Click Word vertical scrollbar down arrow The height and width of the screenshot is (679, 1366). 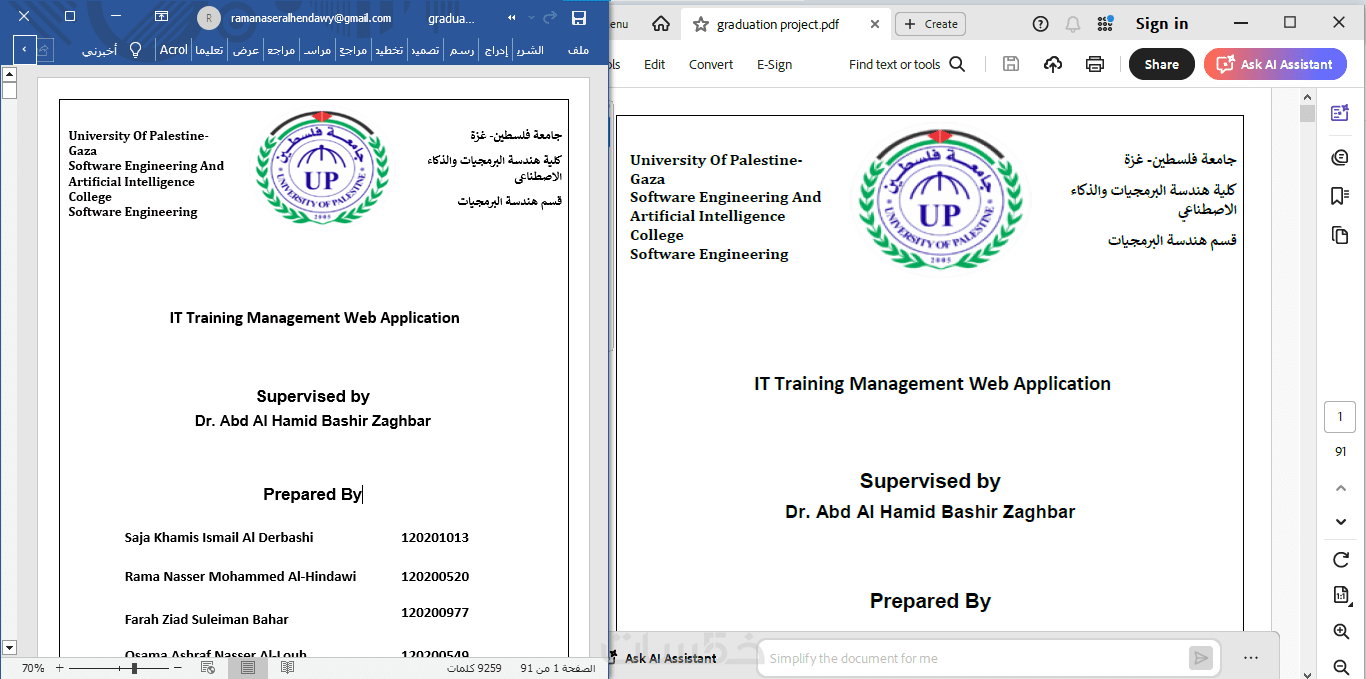(x=9, y=648)
